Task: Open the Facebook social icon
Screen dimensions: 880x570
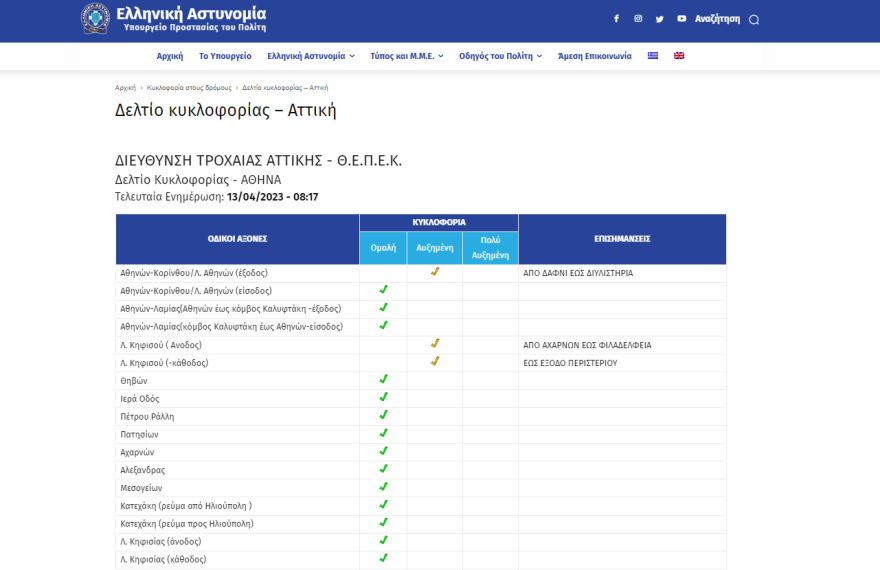Action: [616, 19]
